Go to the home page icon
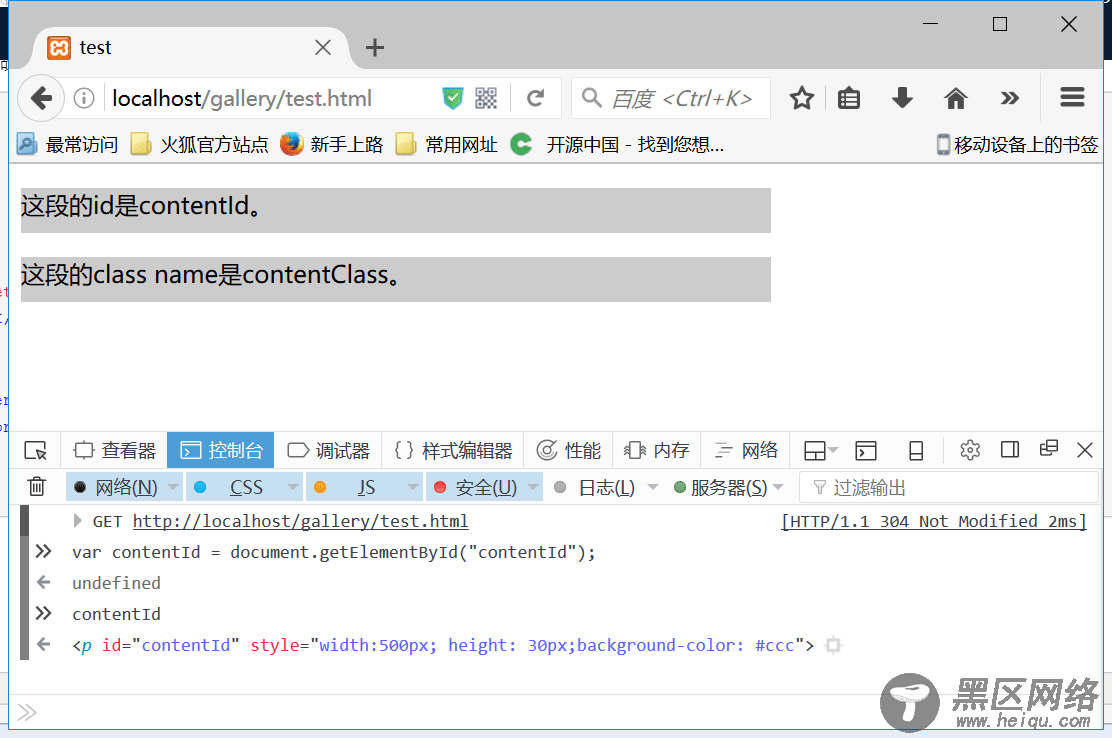This screenshot has height=738, width=1112. coord(955,98)
